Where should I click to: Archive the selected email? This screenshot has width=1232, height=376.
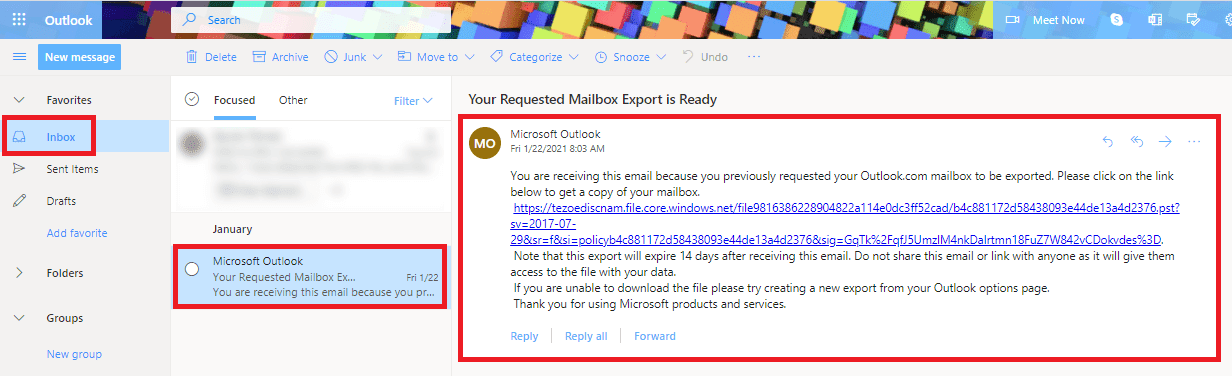tap(280, 57)
